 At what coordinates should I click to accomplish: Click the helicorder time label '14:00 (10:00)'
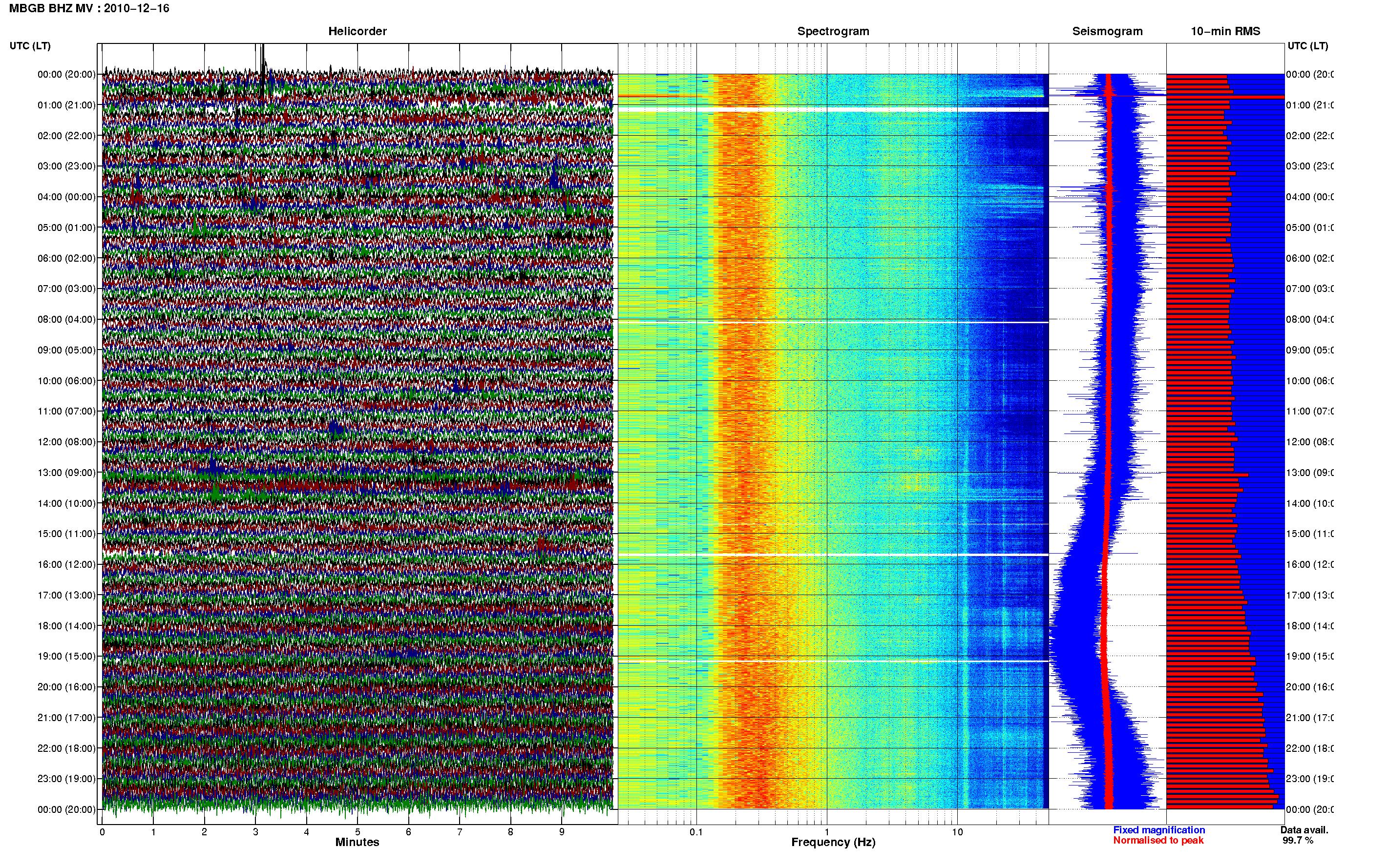click(x=66, y=503)
